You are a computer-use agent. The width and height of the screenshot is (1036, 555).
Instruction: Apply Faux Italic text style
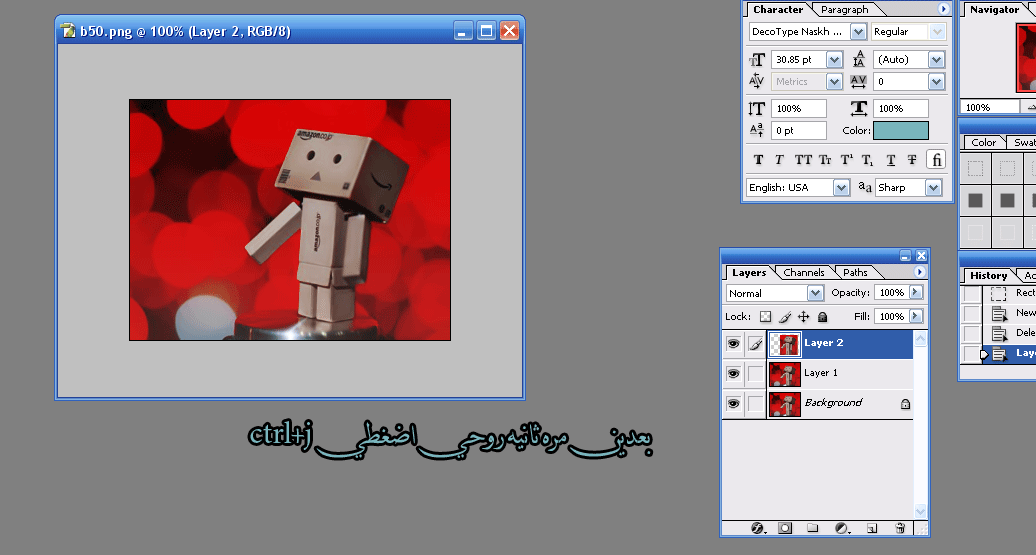coord(779,160)
